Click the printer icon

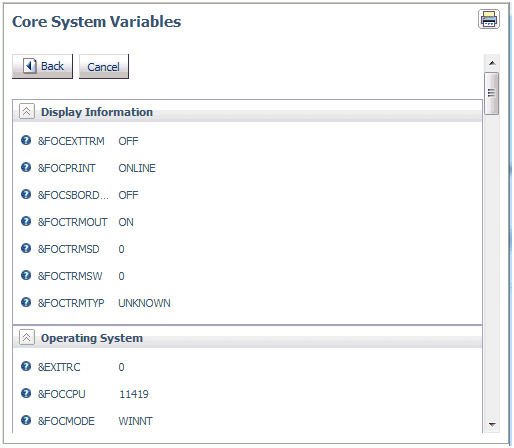tap(488, 19)
